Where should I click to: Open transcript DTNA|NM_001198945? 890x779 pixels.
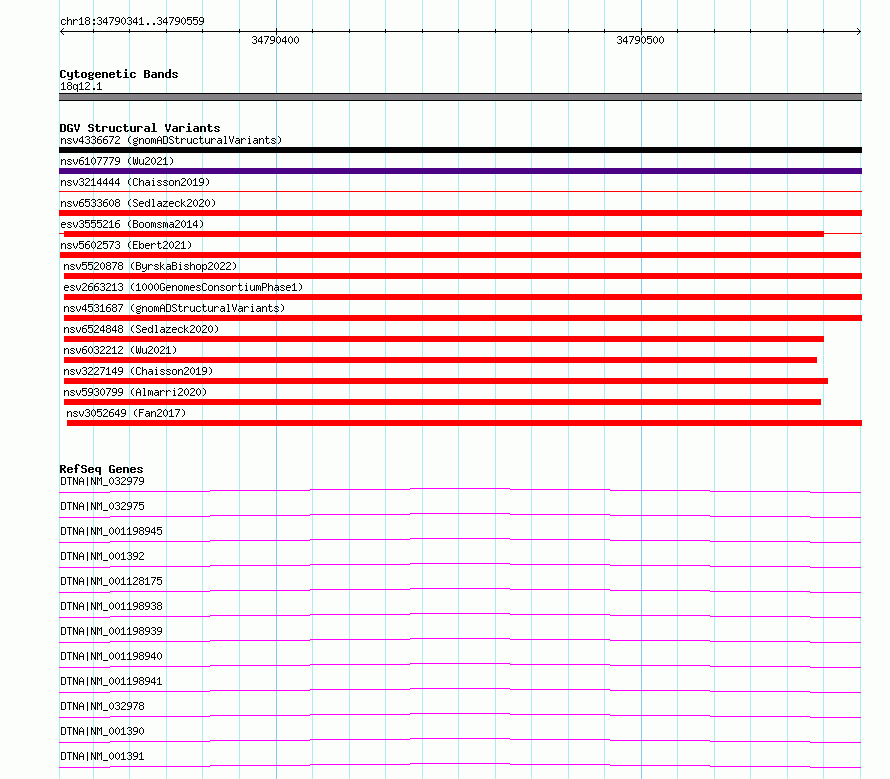tap(111, 531)
